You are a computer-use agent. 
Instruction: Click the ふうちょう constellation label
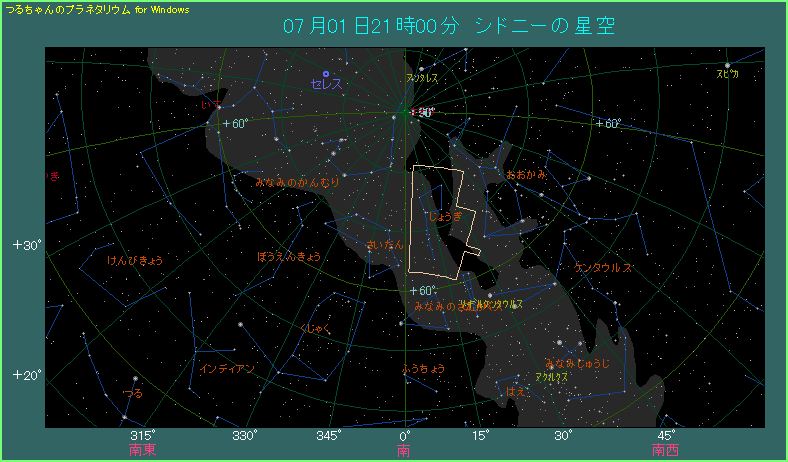(422, 368)
